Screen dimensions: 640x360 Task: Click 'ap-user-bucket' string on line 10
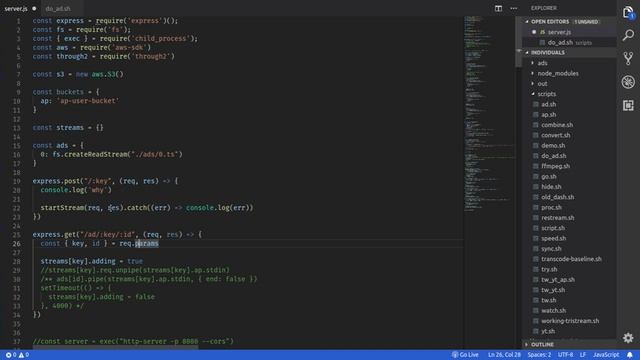[88, 101]
